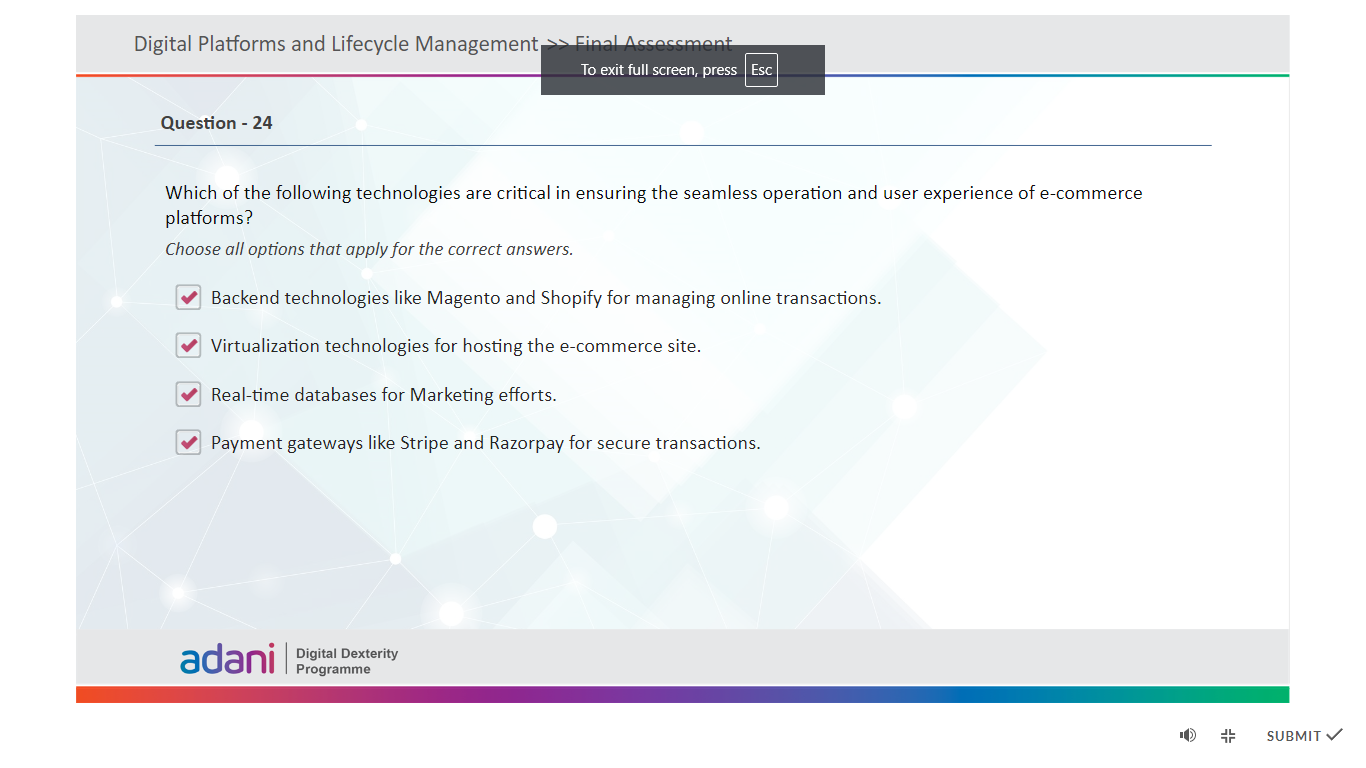Click the 'To exit full screen, press' message

click(659, 70)
